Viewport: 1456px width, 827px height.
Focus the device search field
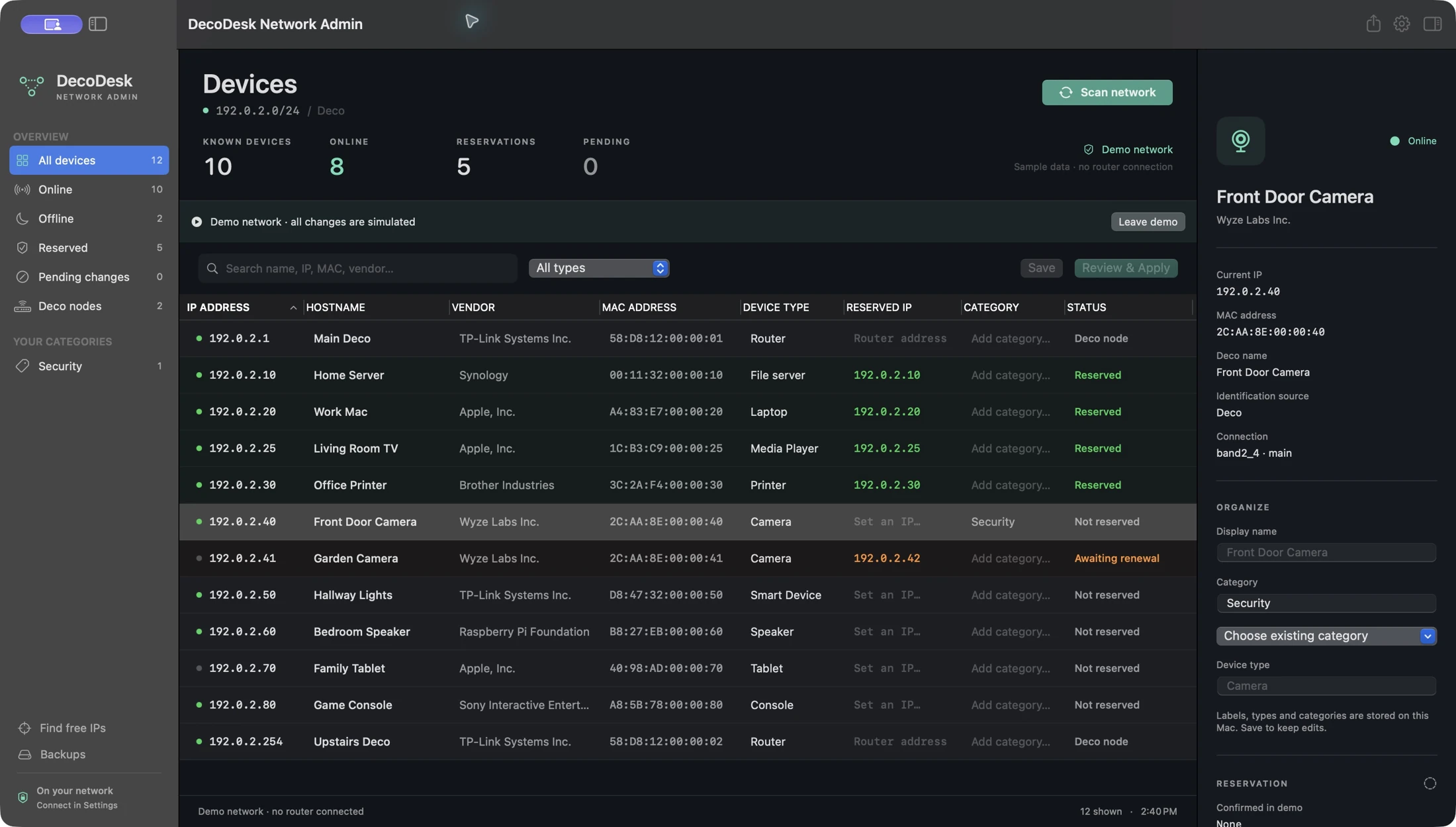358,268
